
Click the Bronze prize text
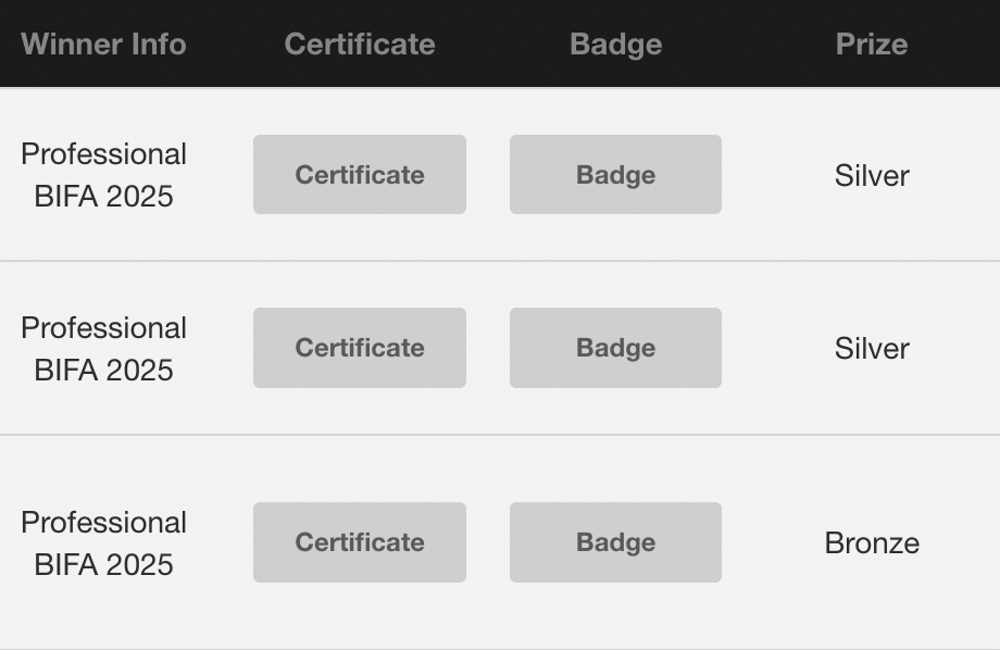click(871, 543)
